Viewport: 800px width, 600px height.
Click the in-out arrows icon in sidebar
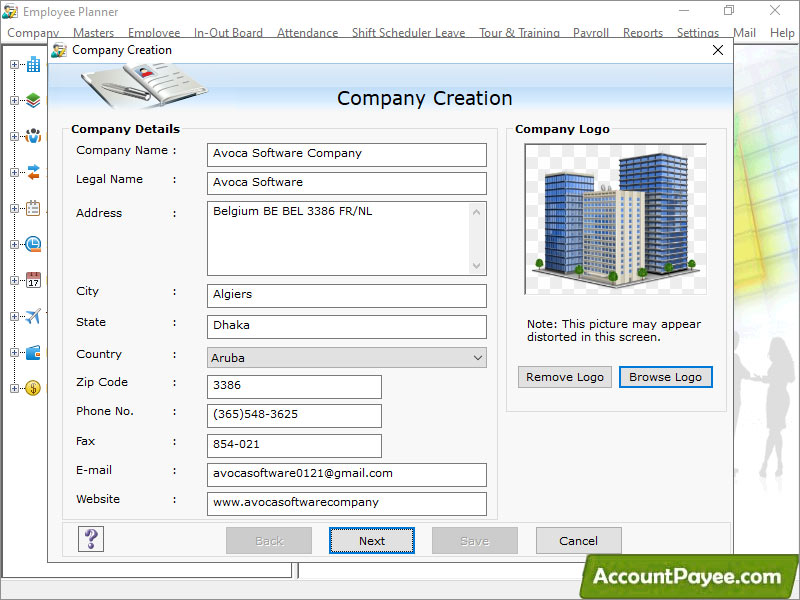33,172
